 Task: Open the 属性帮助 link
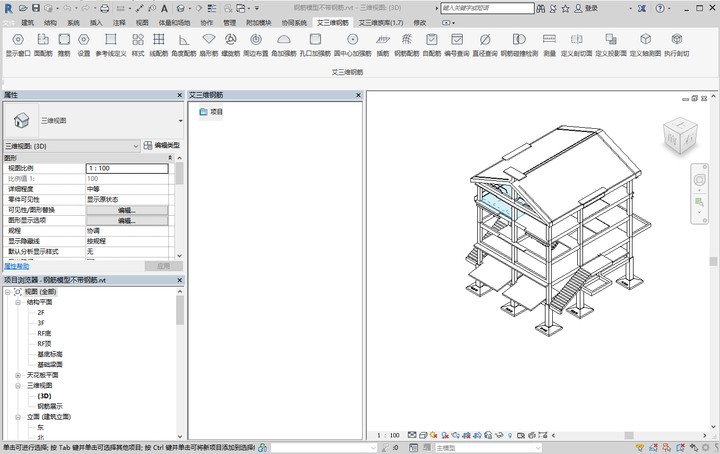pyautogui.click(x=17, y=266)
